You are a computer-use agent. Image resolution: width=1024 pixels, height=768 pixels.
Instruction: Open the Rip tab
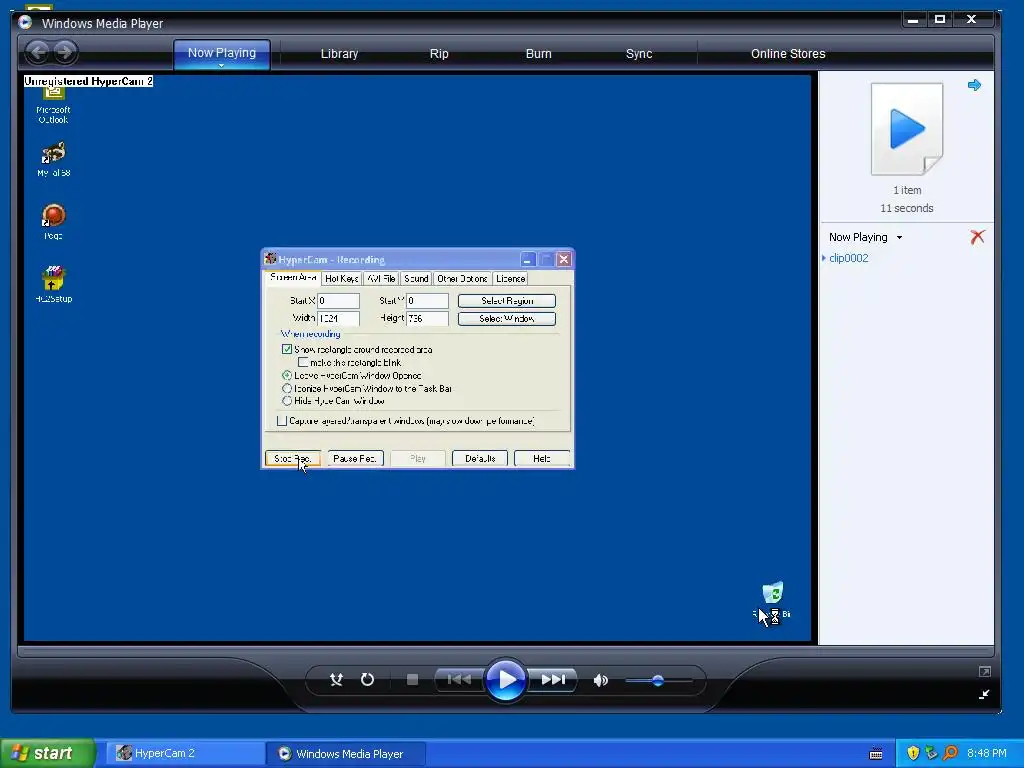pyautogui.click(x=439, y=54)
